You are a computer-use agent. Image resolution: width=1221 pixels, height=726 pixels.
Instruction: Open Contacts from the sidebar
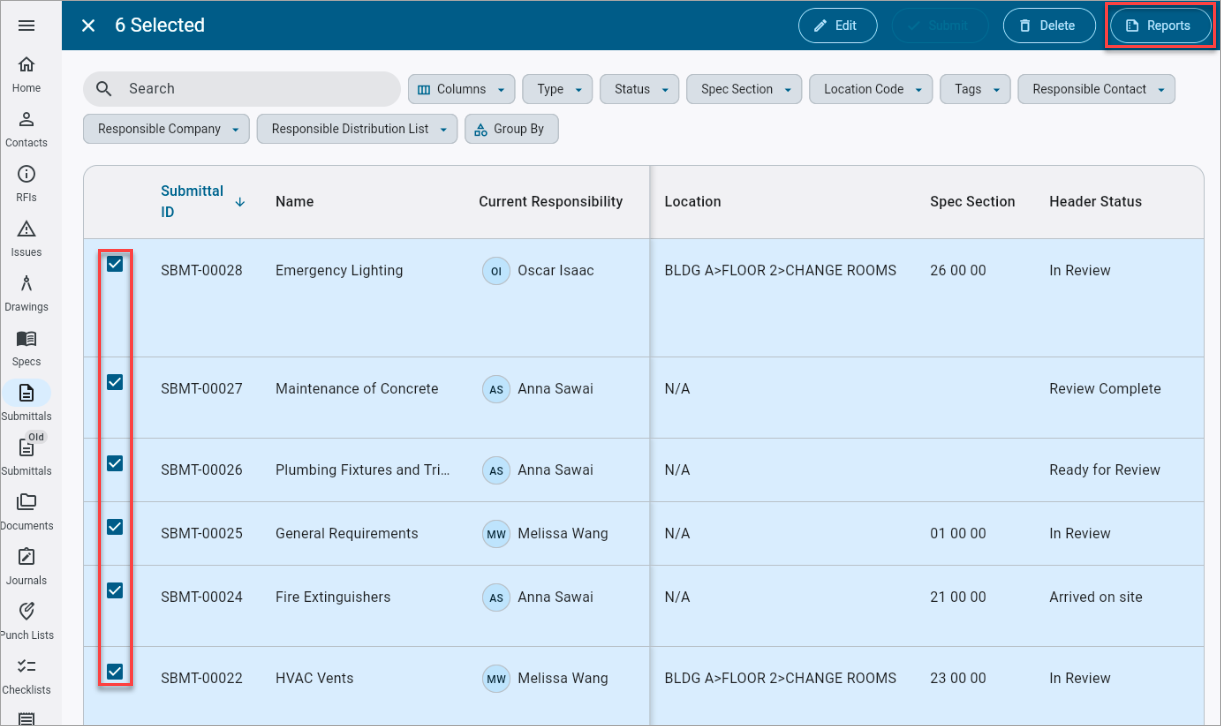coord(27,130)
